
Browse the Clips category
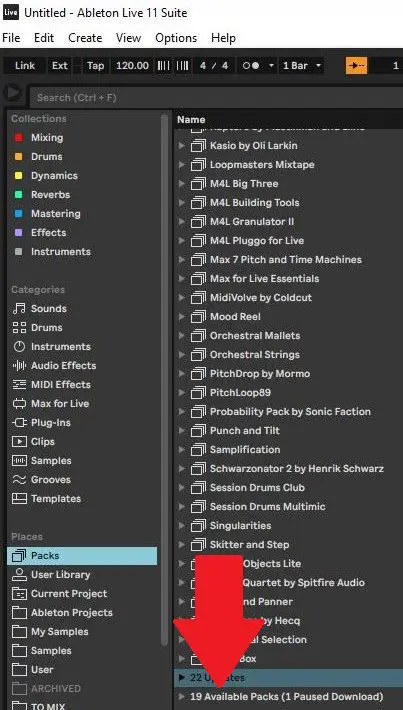click(34, 441)
